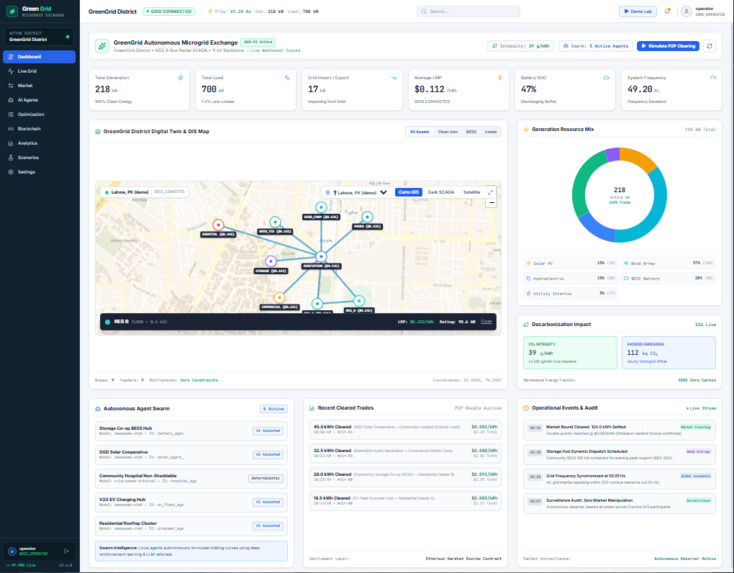Image resolution: width=734 pixels, height=573 pixels.
Task: Select All Assets map filter
Action: point(419,132)
